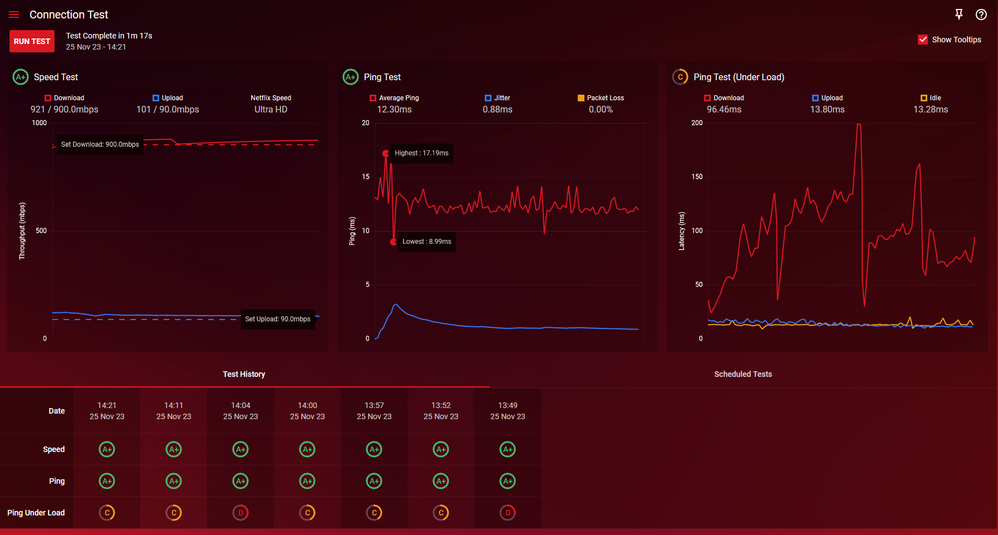Select the Test History tab

click(244, 374)
